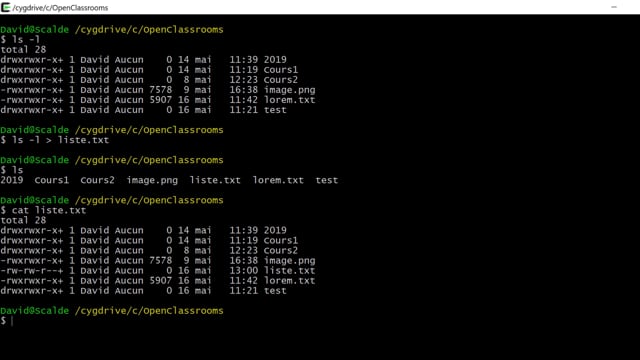The width and height of the screenshot is (640, 360).
Task: Click the 'cat liste.txt' command
Action: [x=43, y=210]
